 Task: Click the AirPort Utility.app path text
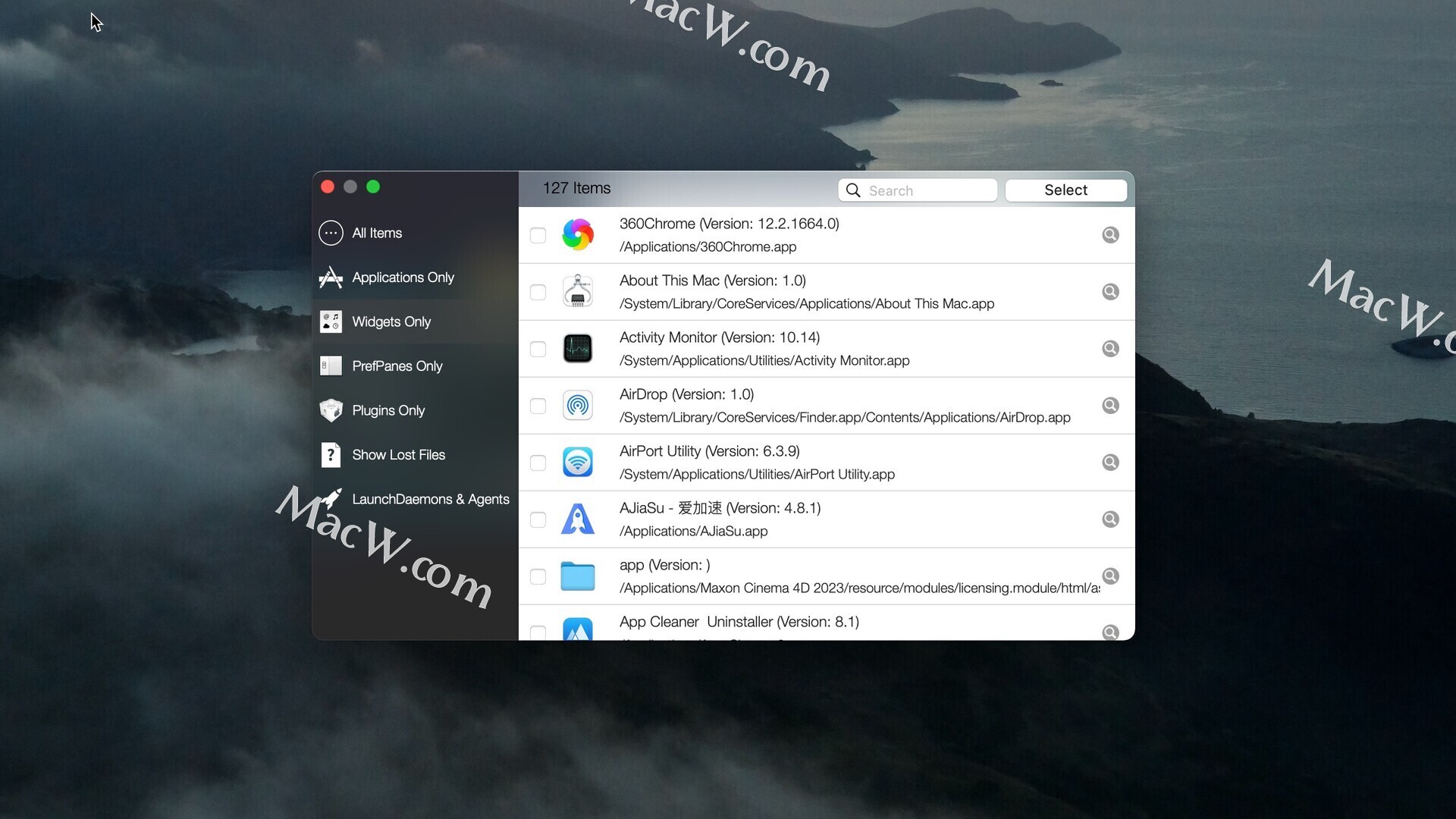point(757,474)
